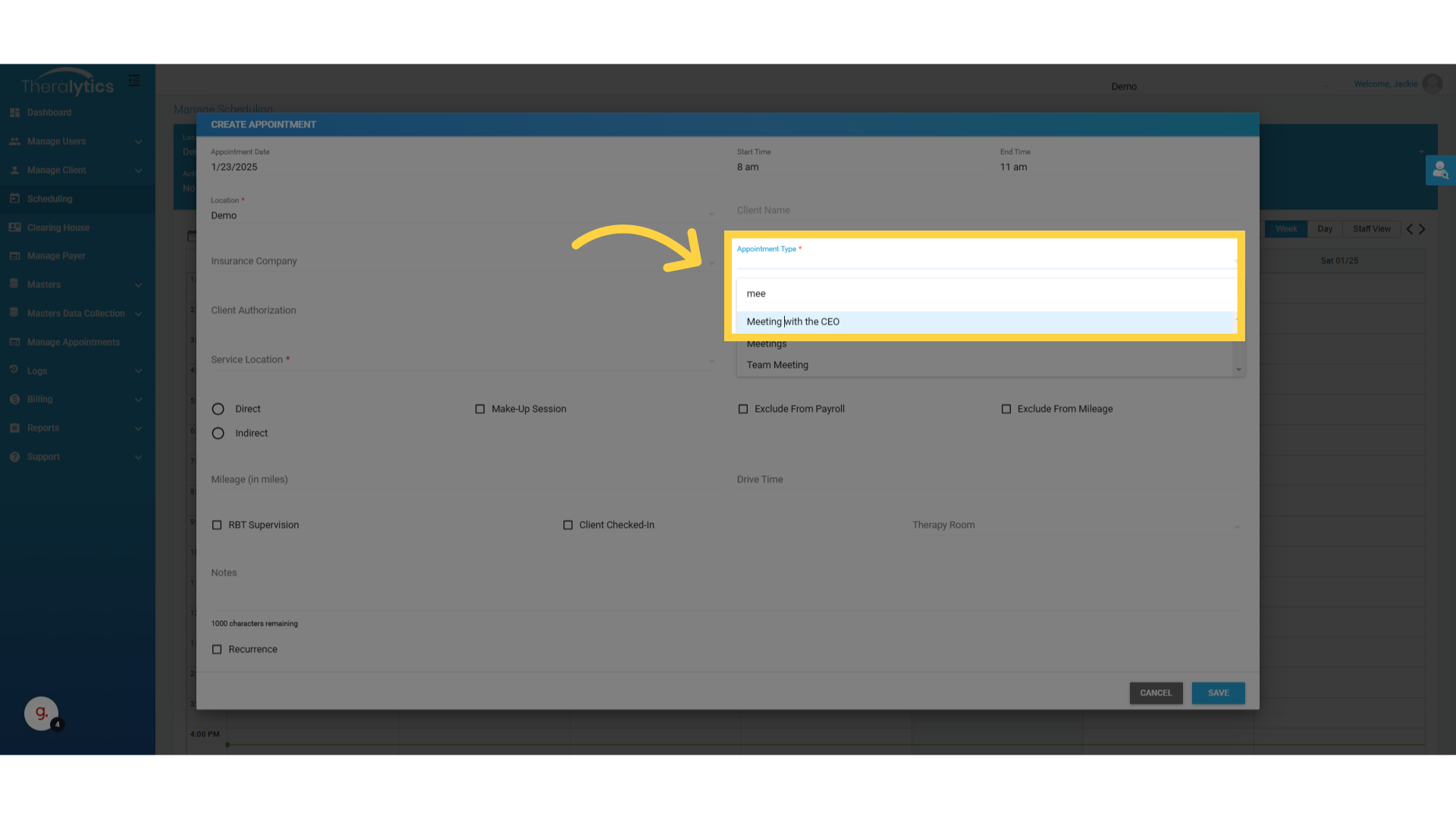The width and height of the screenshot is (1456, 819).
Task: Click the Clearing House icon
Action: [x=14, y=227]
